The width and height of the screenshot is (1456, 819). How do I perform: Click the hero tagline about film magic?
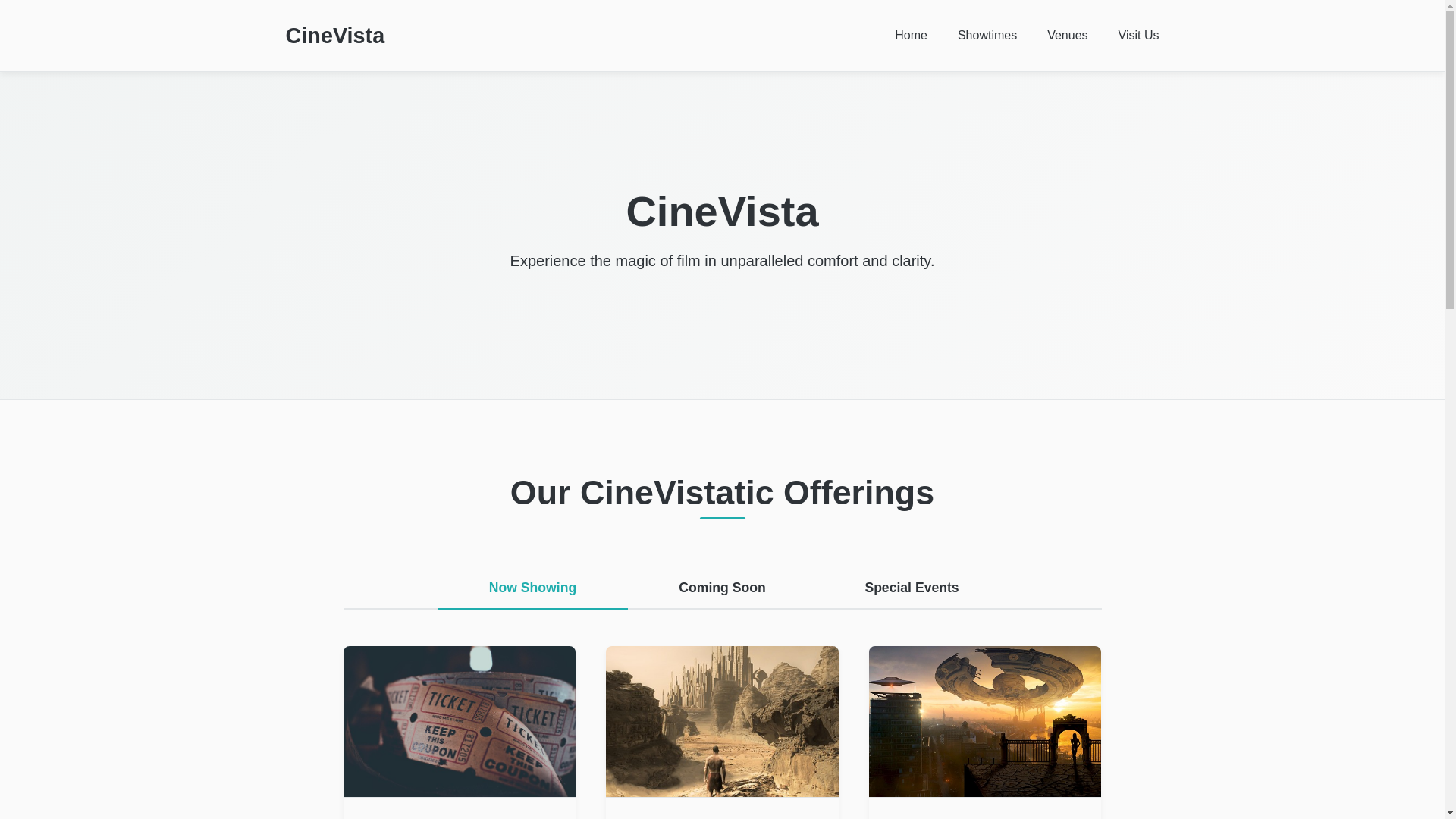[x=722, y=261]
